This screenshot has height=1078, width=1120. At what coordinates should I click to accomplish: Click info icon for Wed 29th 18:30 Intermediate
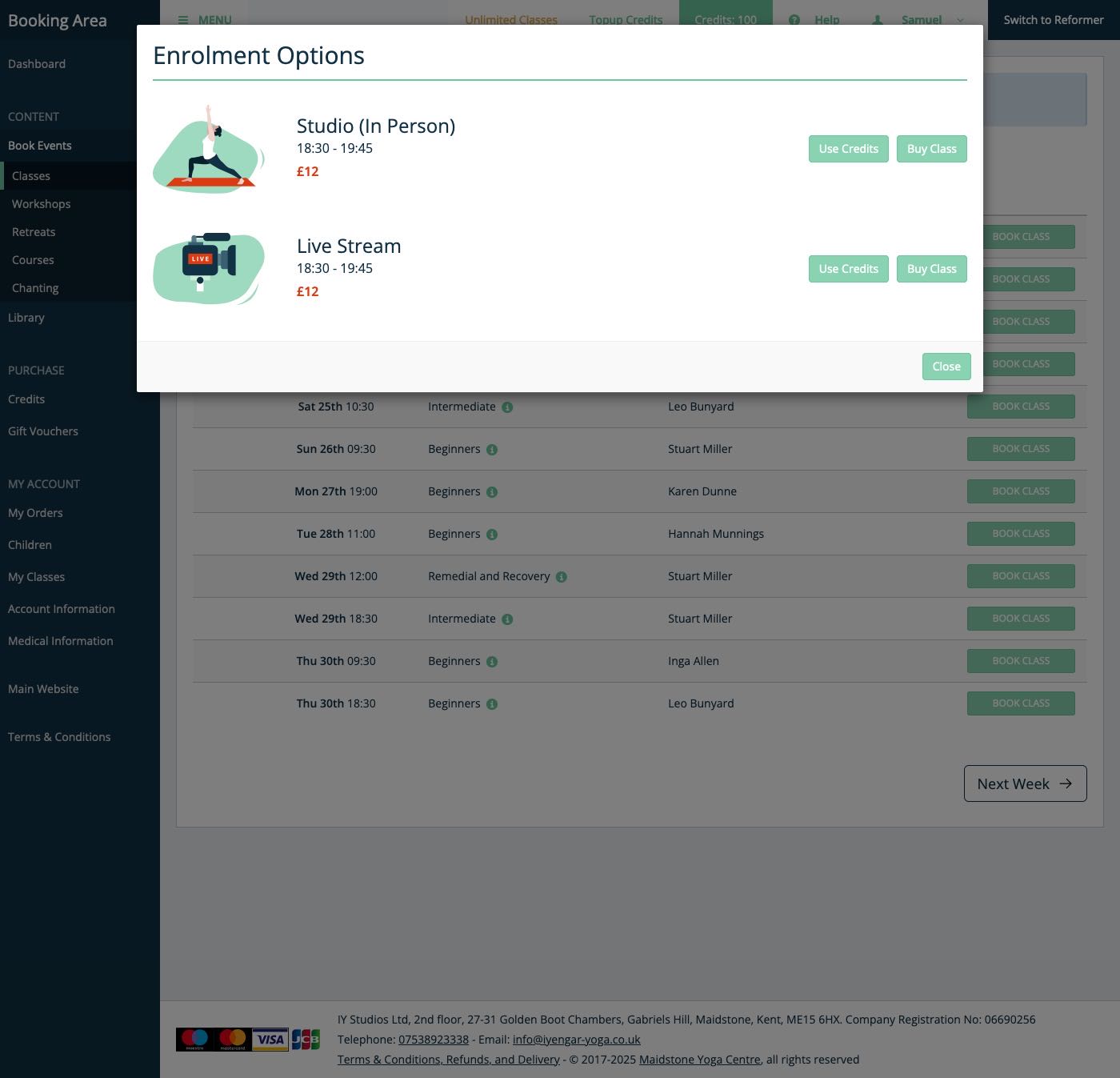pos(507,619)
